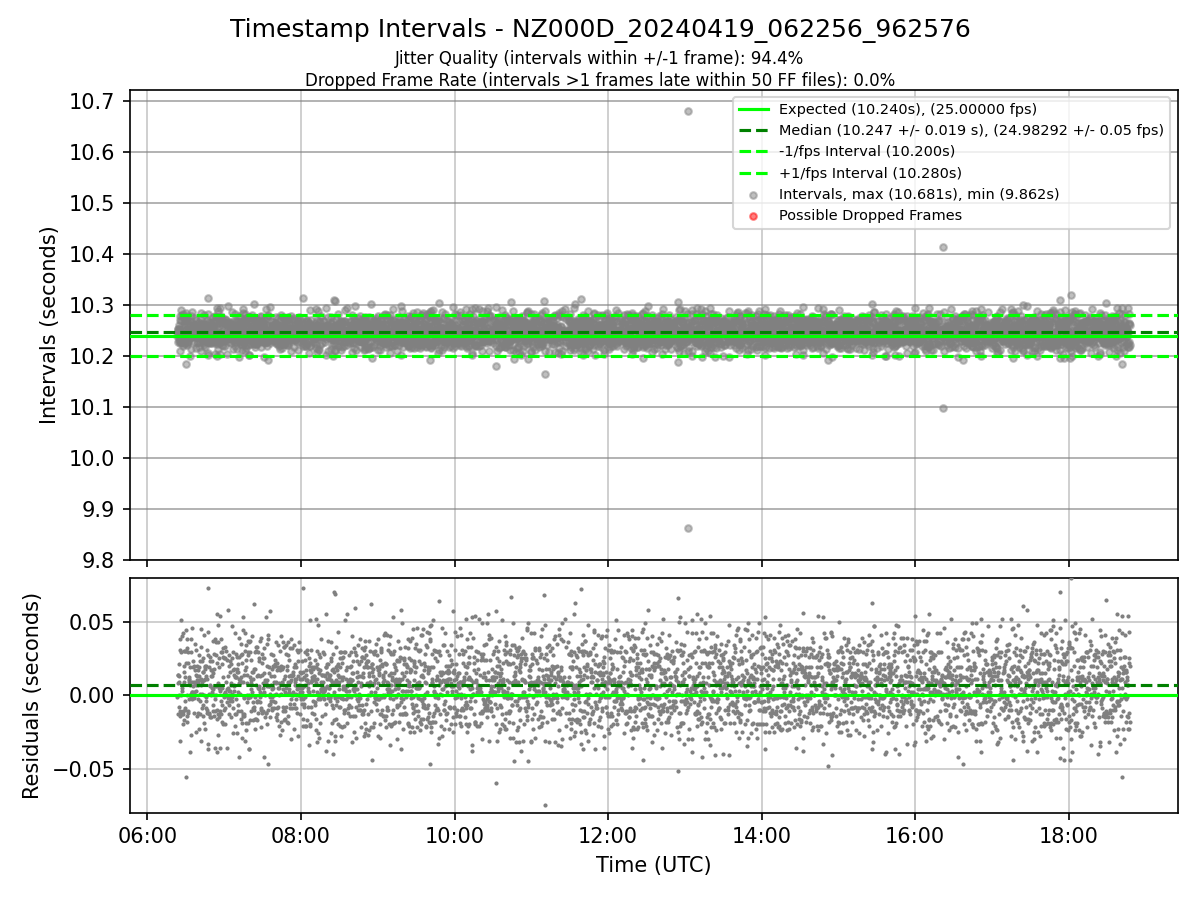
Task: Click the 'Expected (10.240s), (25.00000 fps)' legend entry
Action: [x=907, y=109]
